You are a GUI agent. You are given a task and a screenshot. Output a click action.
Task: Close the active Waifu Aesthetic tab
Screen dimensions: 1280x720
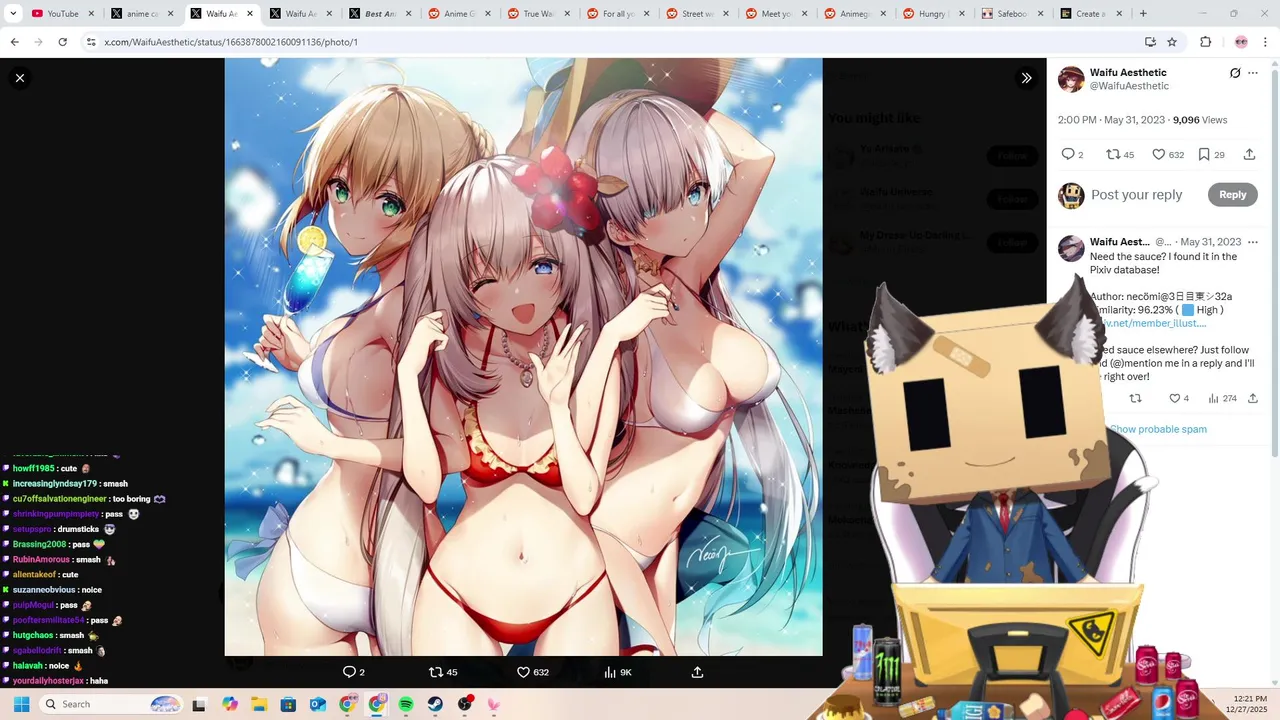point(249,14)
